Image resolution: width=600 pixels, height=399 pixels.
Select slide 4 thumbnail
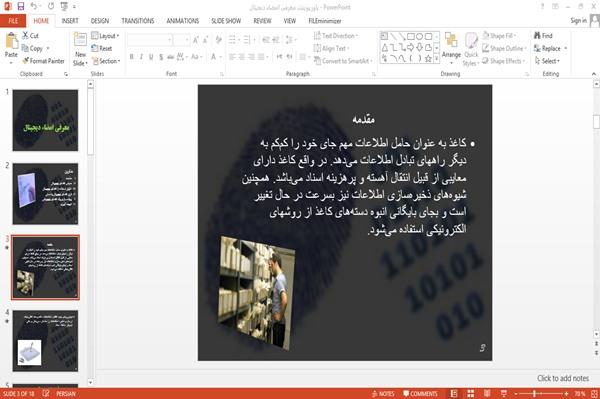(x=45, y=341)
